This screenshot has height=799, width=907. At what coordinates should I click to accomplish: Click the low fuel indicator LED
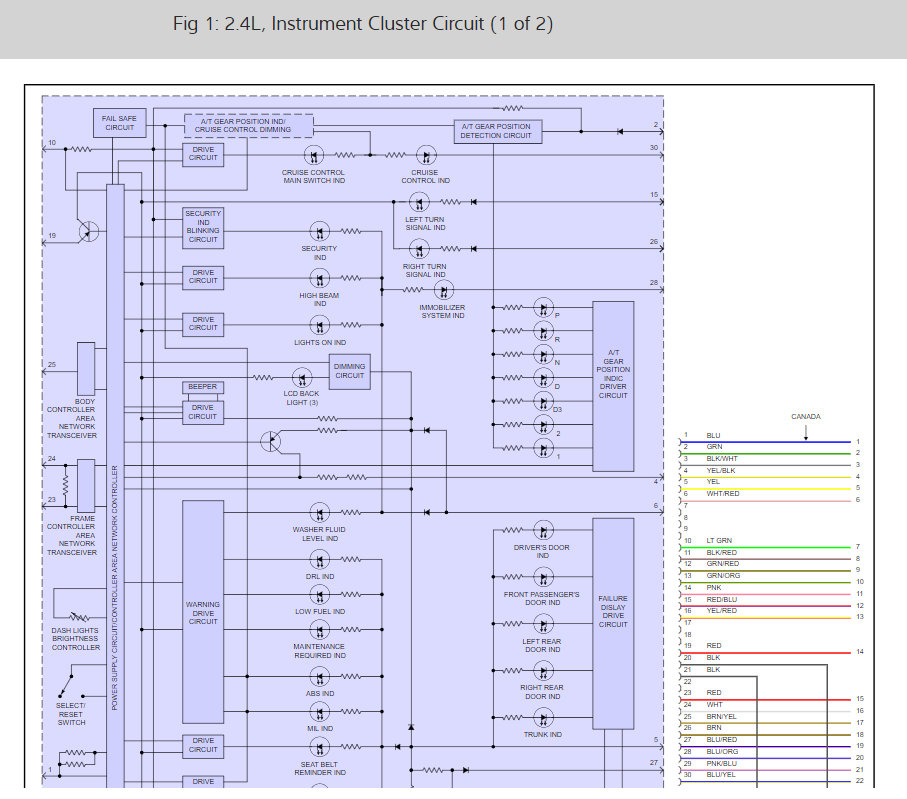coord(319,597)
